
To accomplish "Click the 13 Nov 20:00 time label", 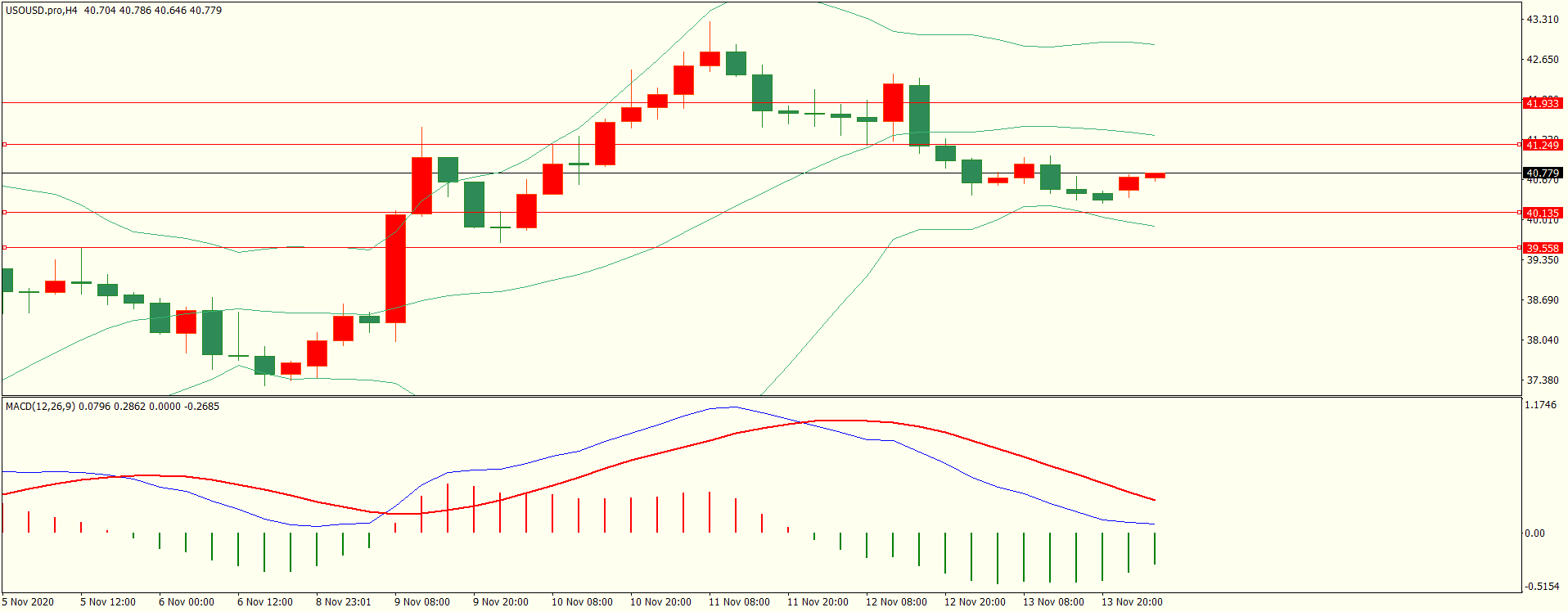I will pyautogui.click(x=1132, y=602).
